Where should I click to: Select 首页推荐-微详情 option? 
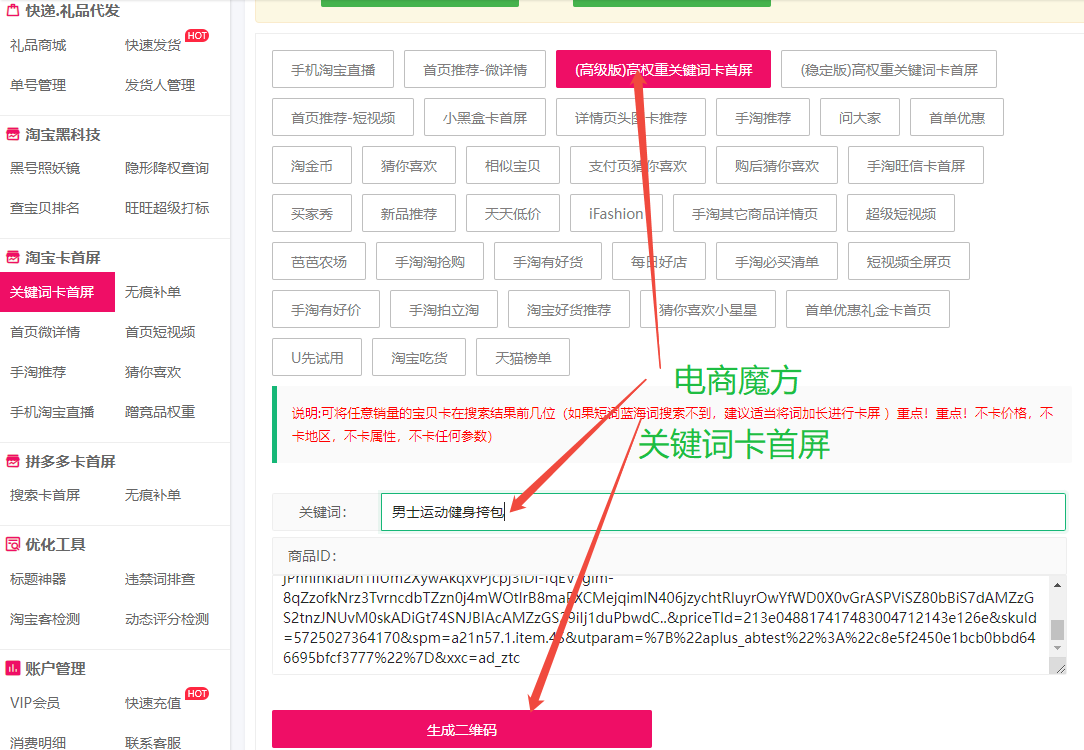pos(475,69)
